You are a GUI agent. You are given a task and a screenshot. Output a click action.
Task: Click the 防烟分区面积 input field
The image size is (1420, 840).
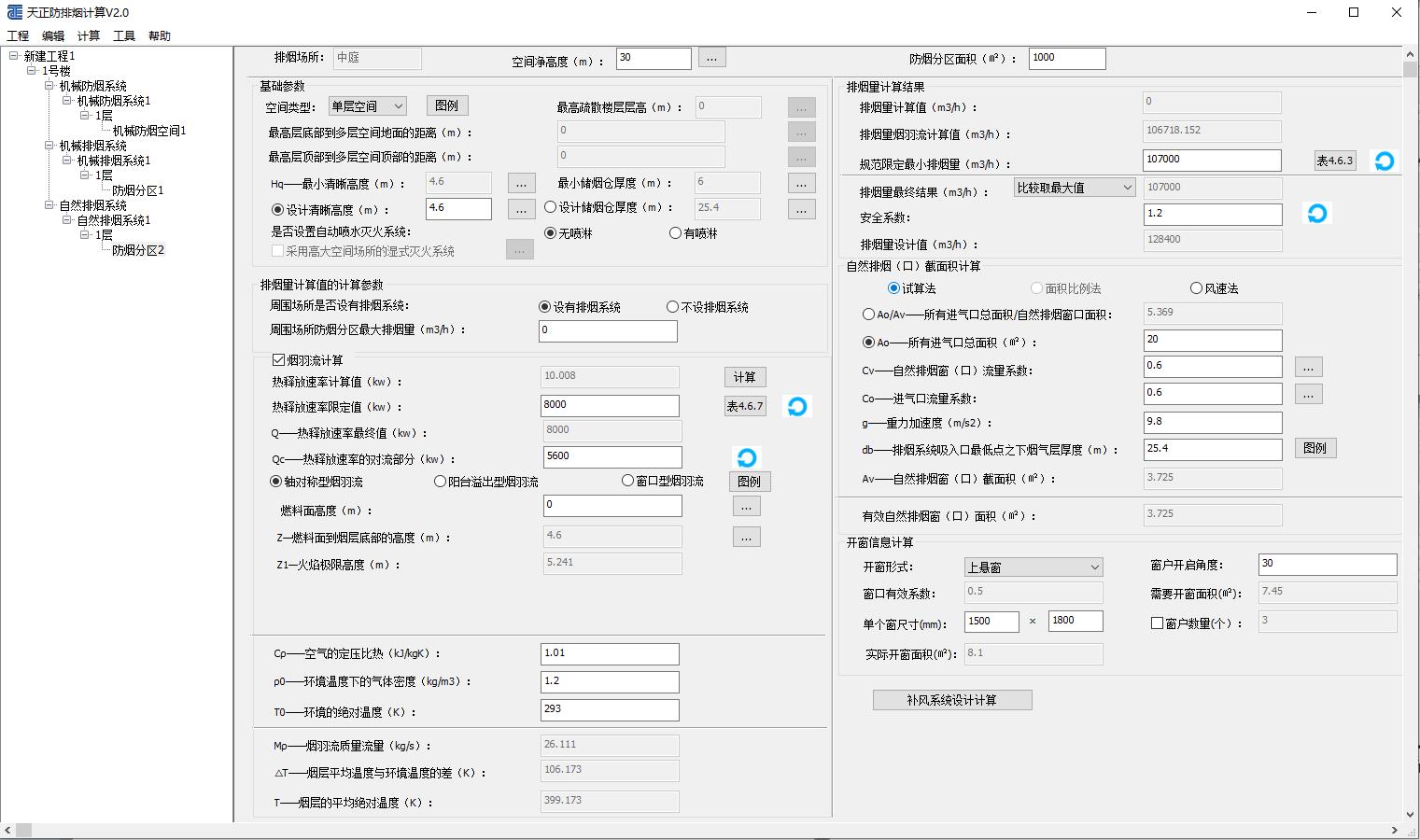tap(1066, 58)
